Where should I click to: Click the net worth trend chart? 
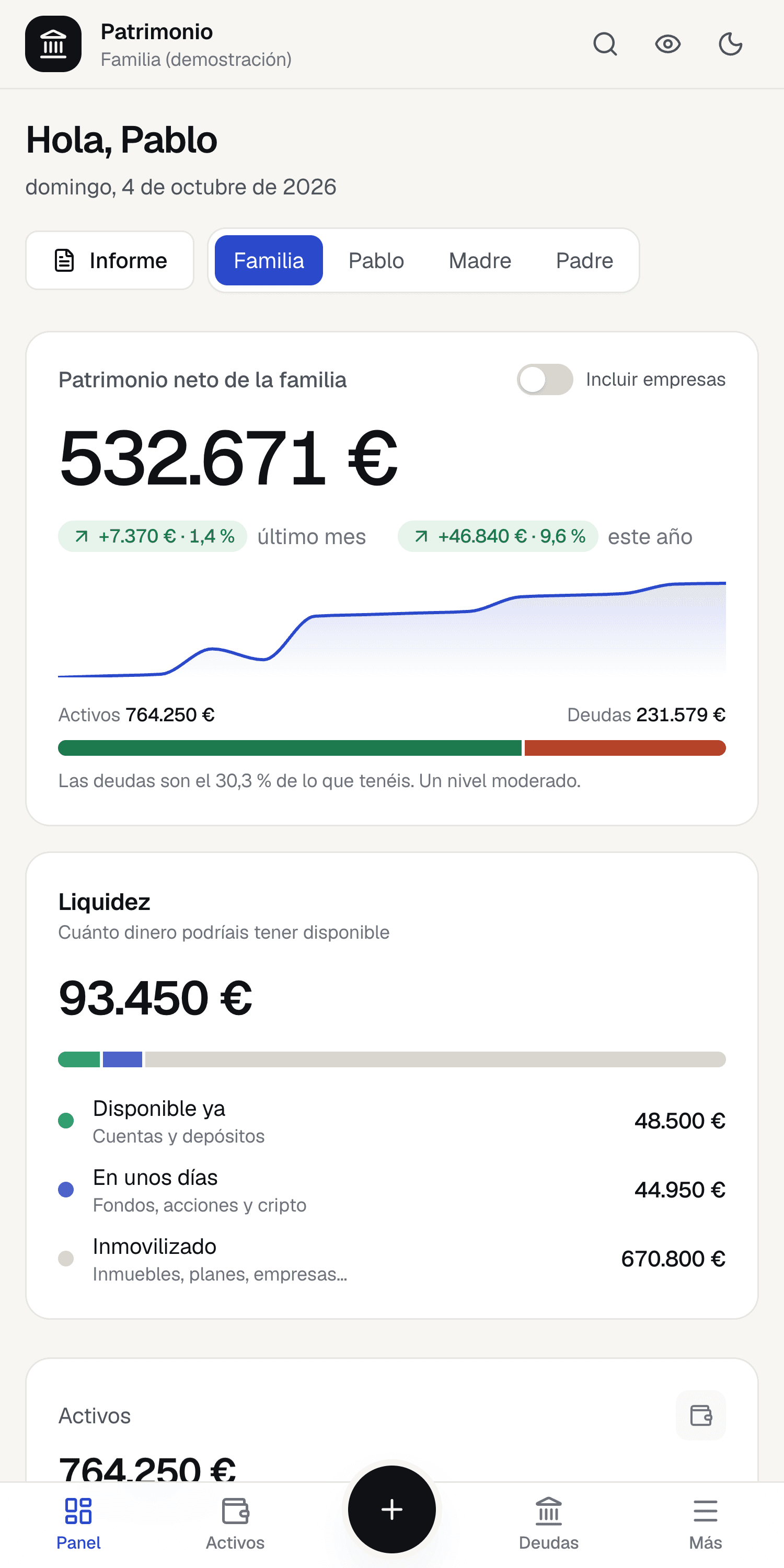[392, 629]
